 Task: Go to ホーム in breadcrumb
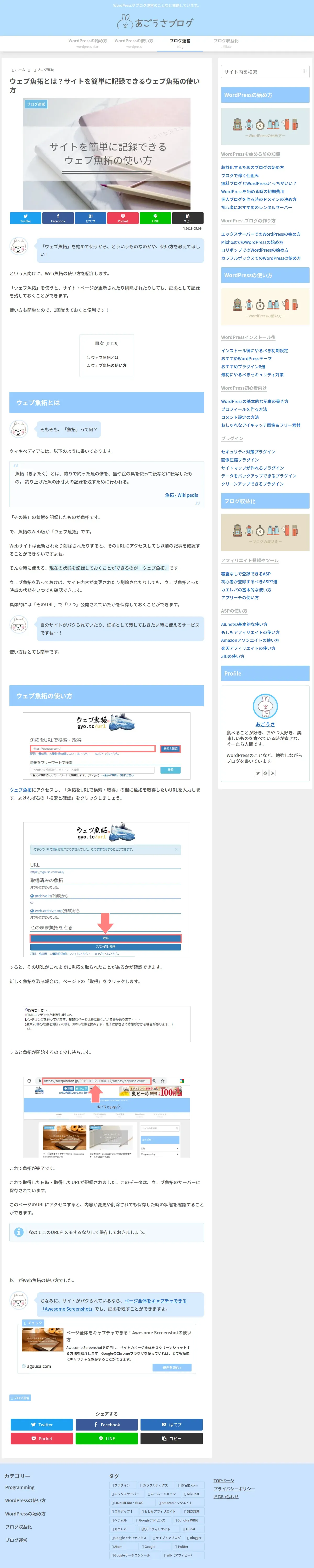(x=20, y=70)
